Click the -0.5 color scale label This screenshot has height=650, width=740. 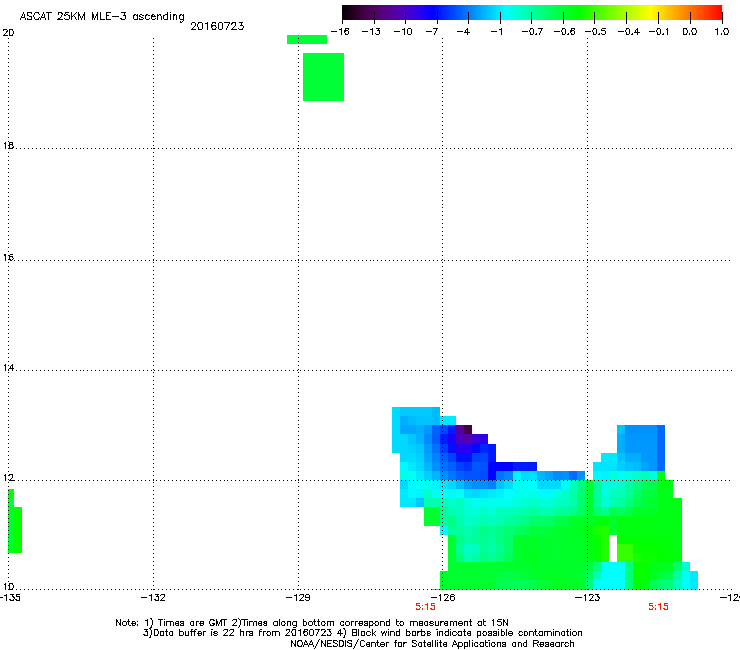coord(596,32)
